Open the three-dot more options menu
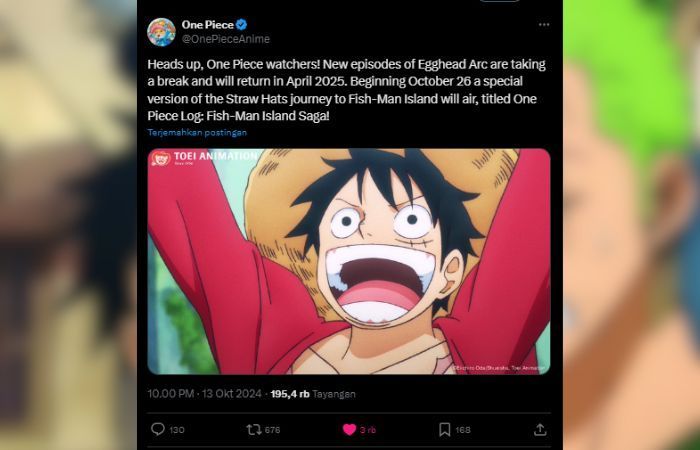Screen dimensions: 700x450 pos(544,25)
